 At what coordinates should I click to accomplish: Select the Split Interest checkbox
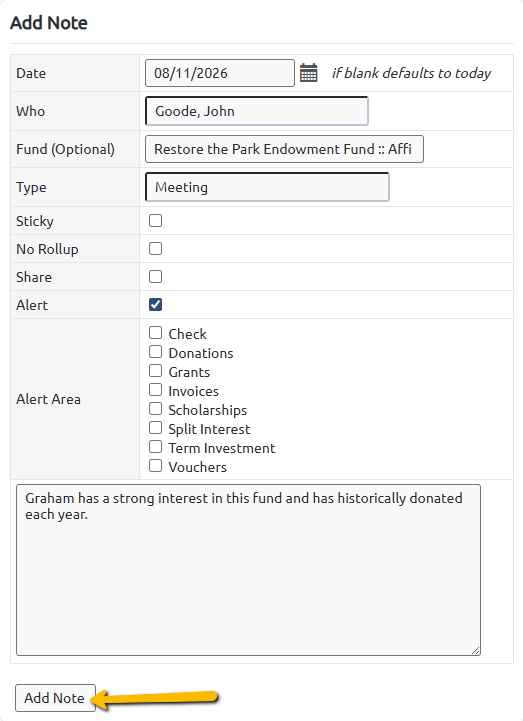pos(155,428)
